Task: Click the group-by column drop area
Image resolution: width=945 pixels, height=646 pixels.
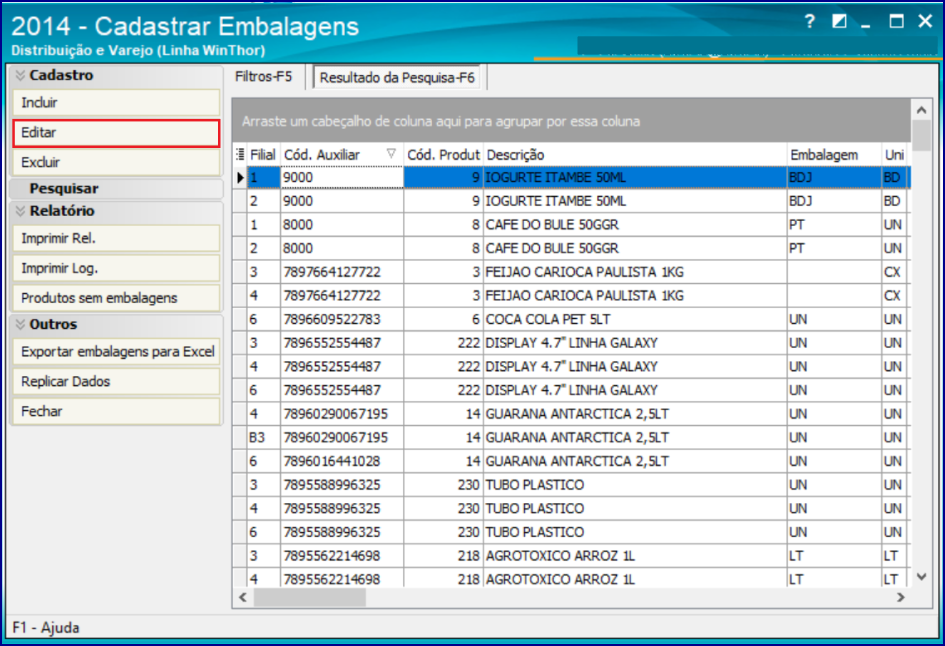Action: 571,121
